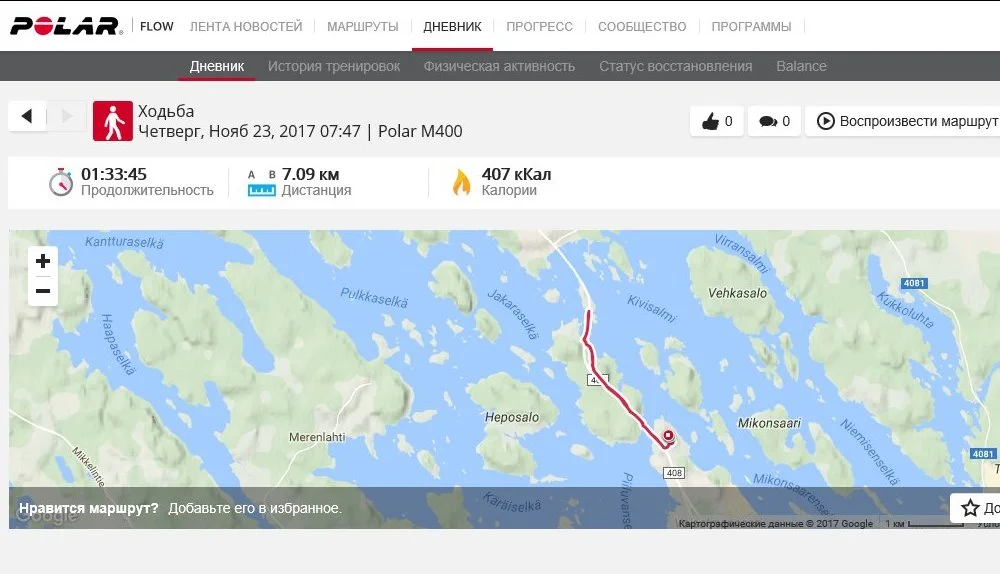Click the Polar logo
Screen dimensions: 1000x574
click(x=66, y=26)
